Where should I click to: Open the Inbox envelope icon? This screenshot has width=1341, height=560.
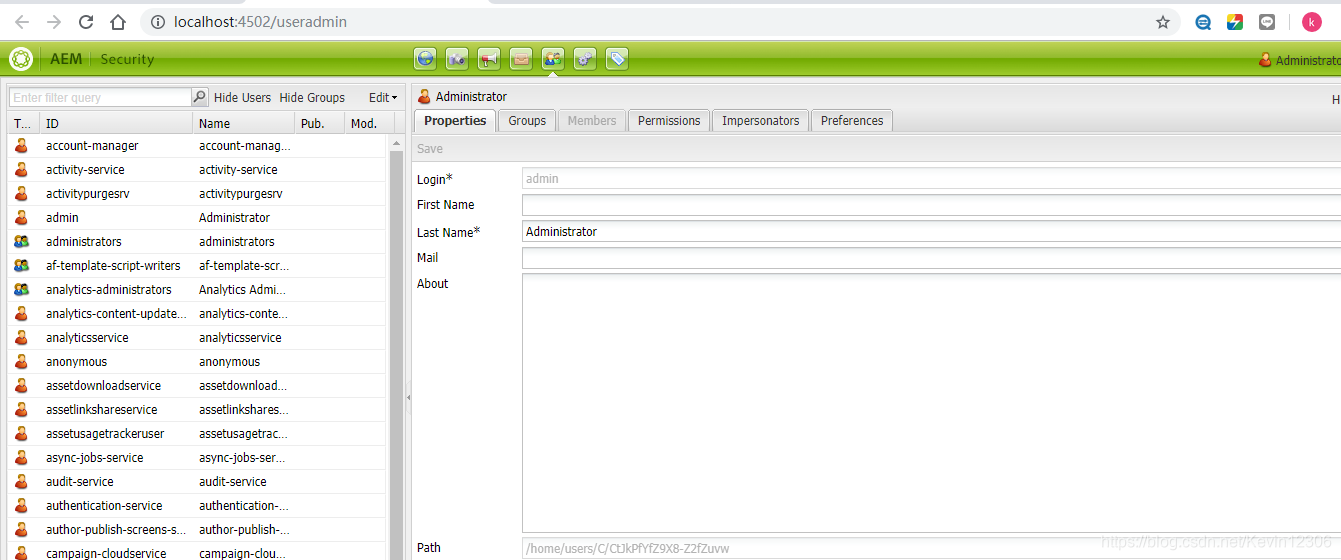point(521,59)
